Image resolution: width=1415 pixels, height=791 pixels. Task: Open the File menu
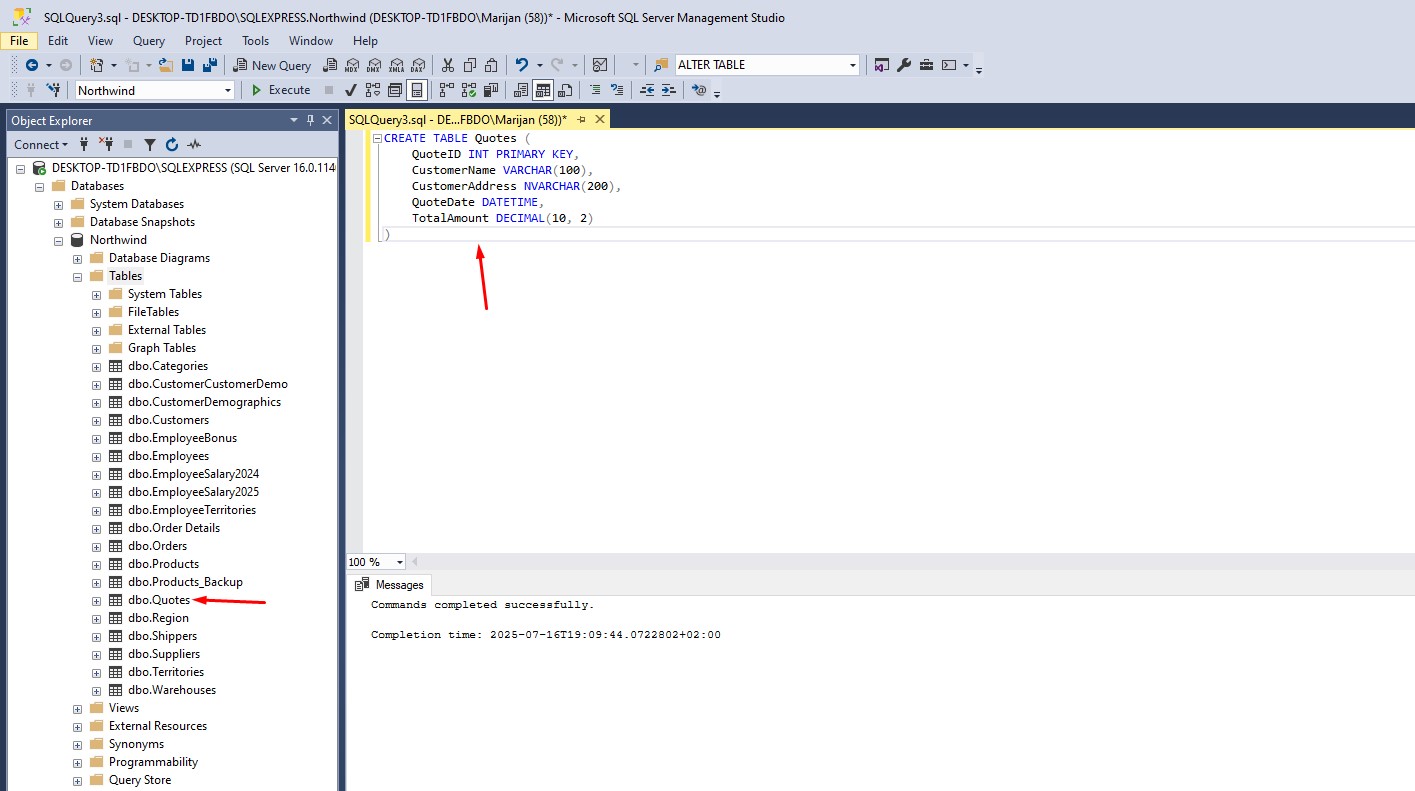tap(19, 41)
